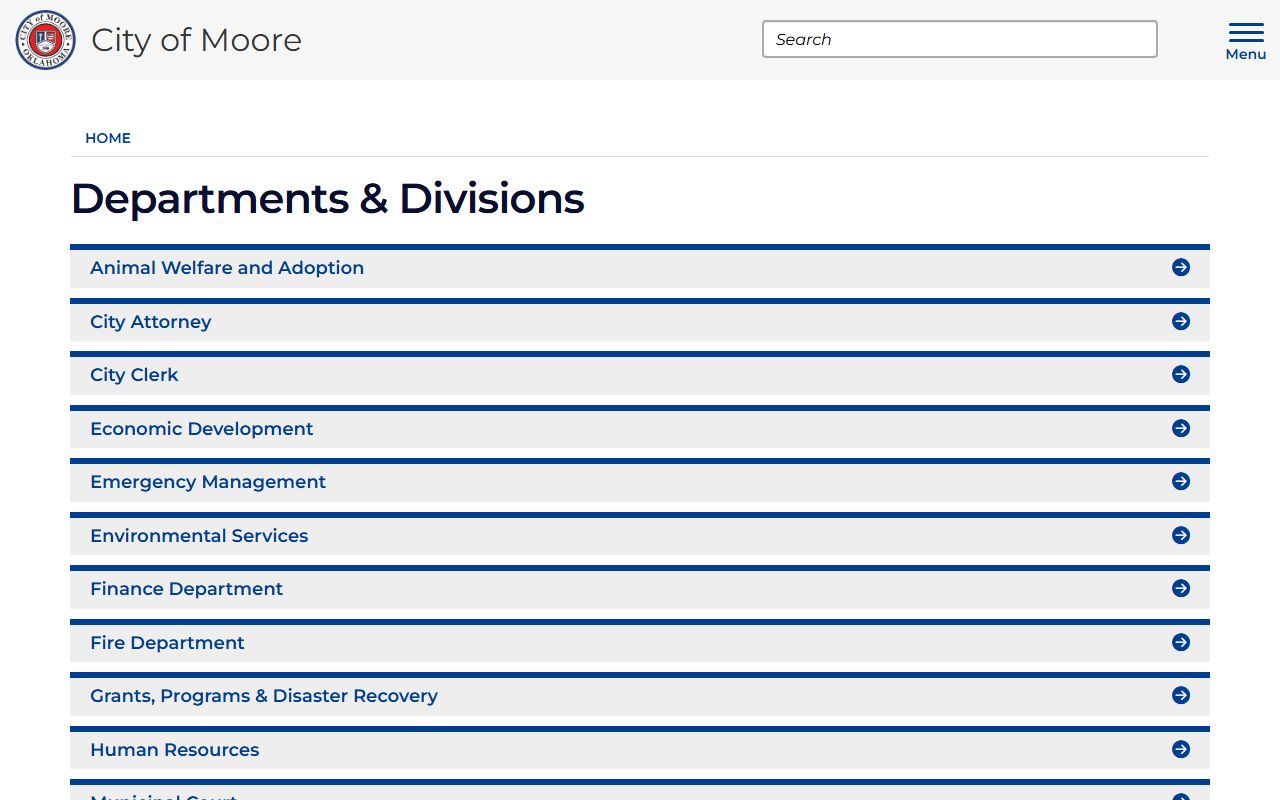Click the arrow icon for Animal Welfare and Adoption
This screenshot has width=1280, height=800.
pos(1181,267)
